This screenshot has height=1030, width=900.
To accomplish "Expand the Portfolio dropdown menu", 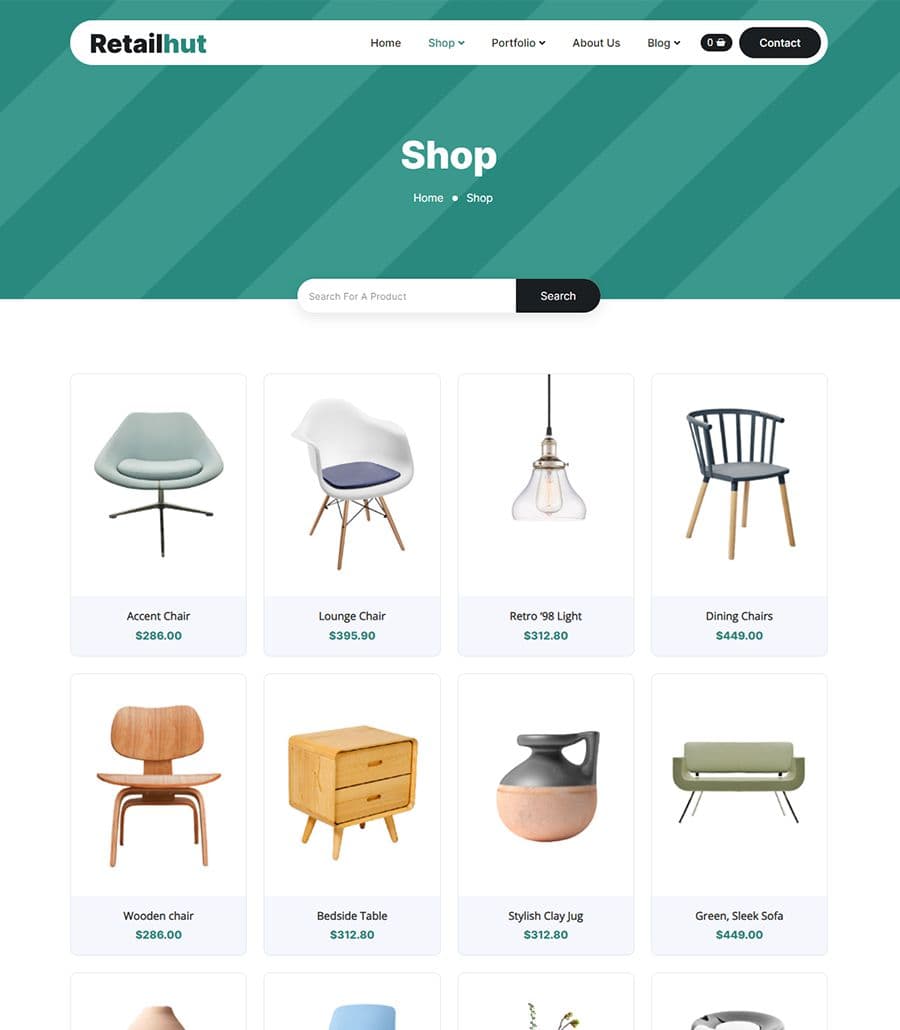I will pyautogui.click(x=518, y=43).
